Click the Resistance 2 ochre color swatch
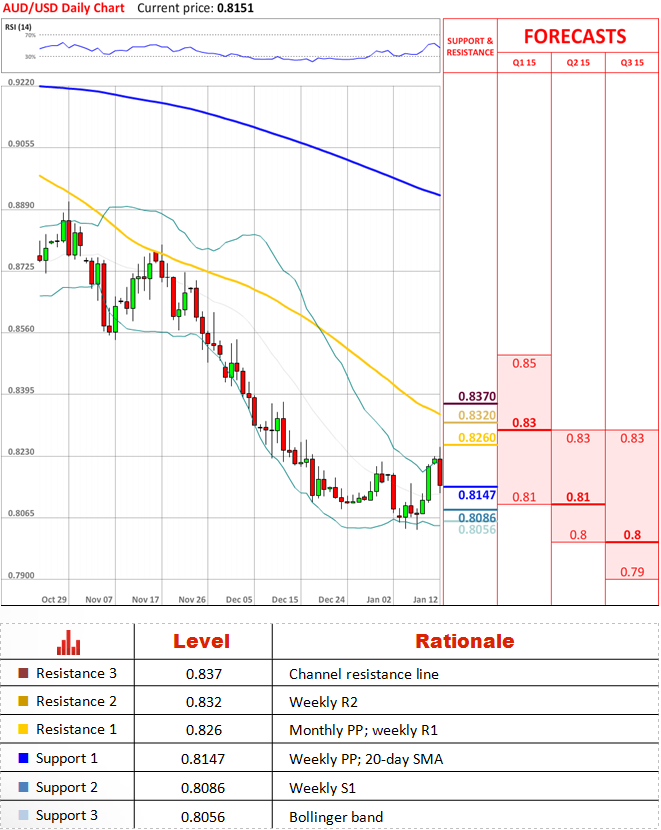 (x=23, y=701)
